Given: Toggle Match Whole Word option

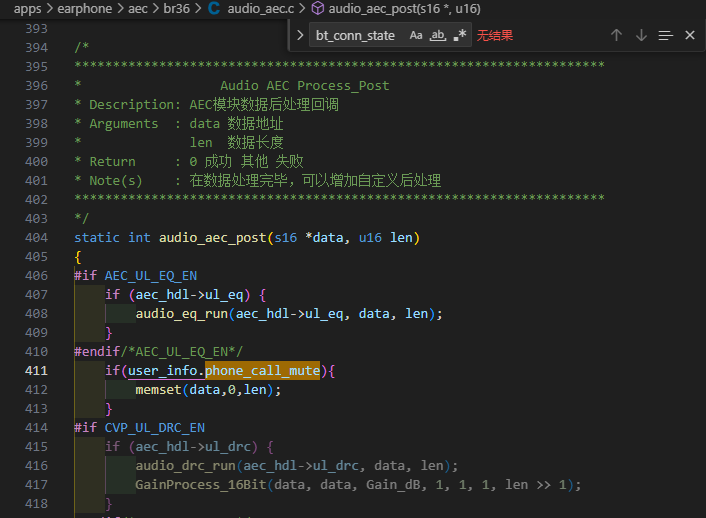Looking at the screenshot, I should click(438, 35).
